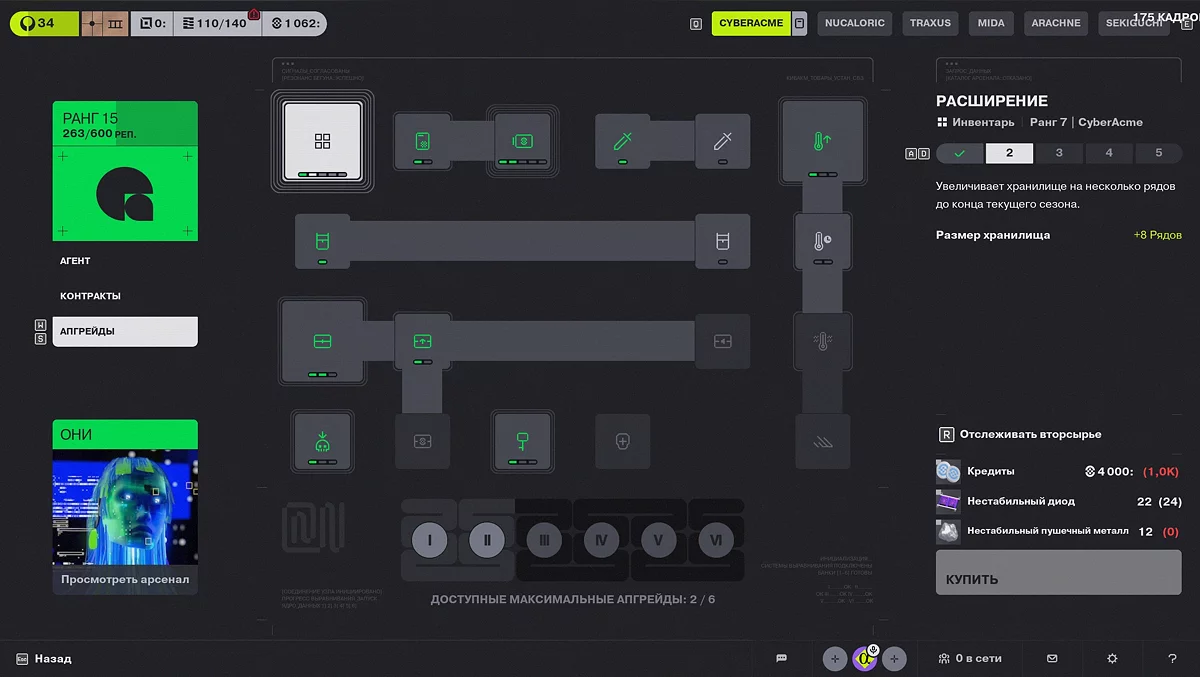Select the white inventory grid upgrade node
The height and width of the screenshot is (677, 1200).
(322, 141)
